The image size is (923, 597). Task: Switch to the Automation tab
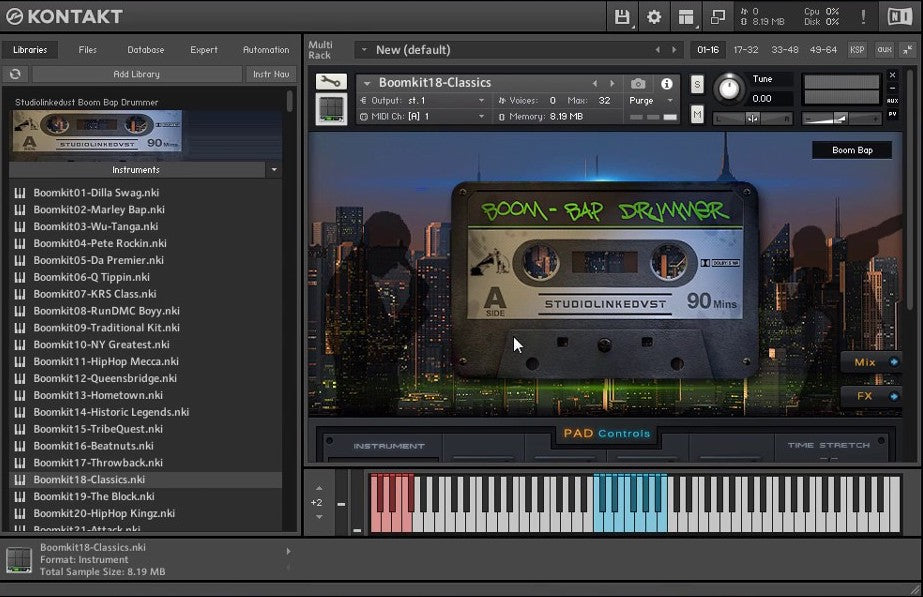coord(265,49)
